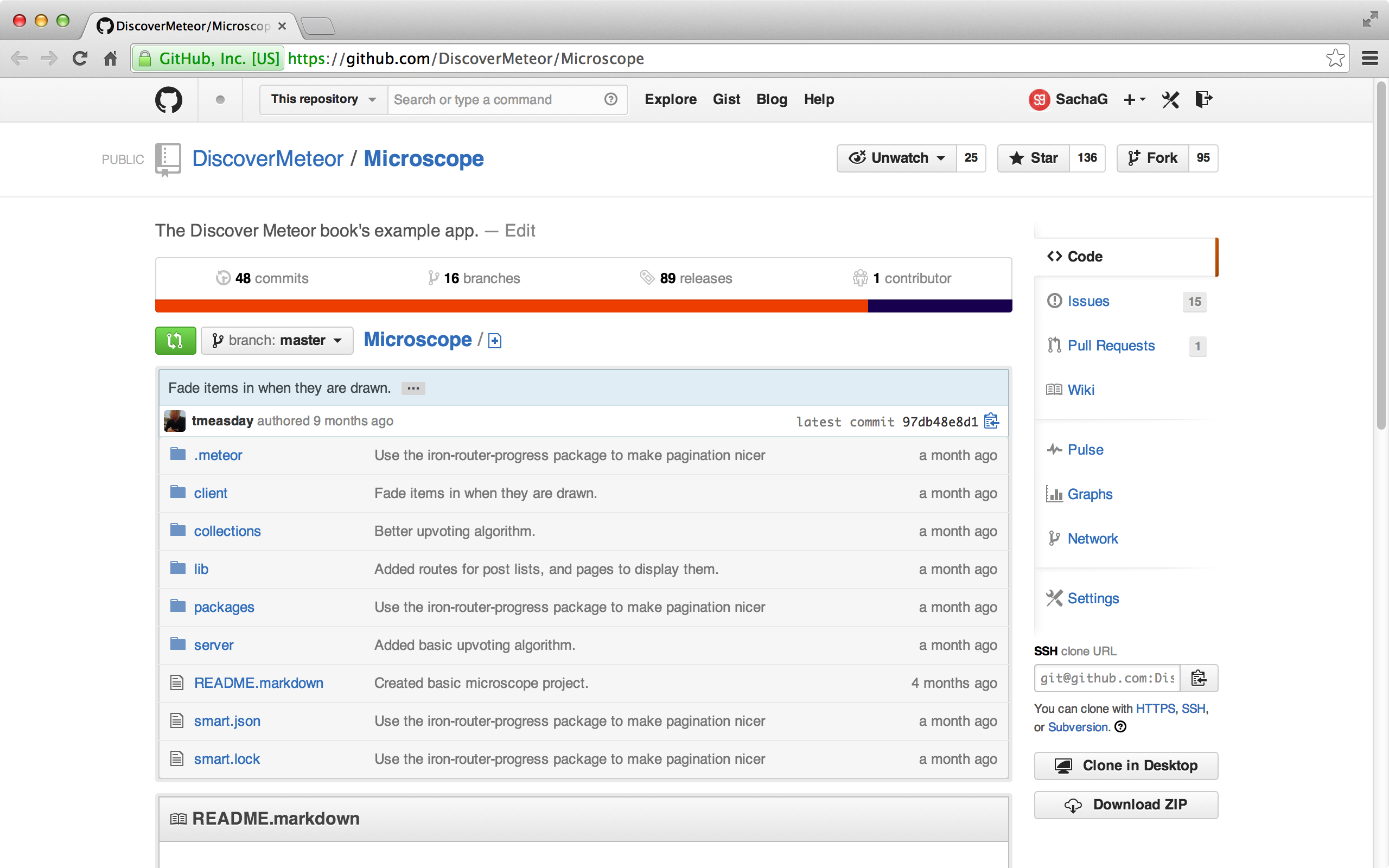Star the Microscope repository
The width and height of the screenshot is (1389, 868).
[1034, 158]
